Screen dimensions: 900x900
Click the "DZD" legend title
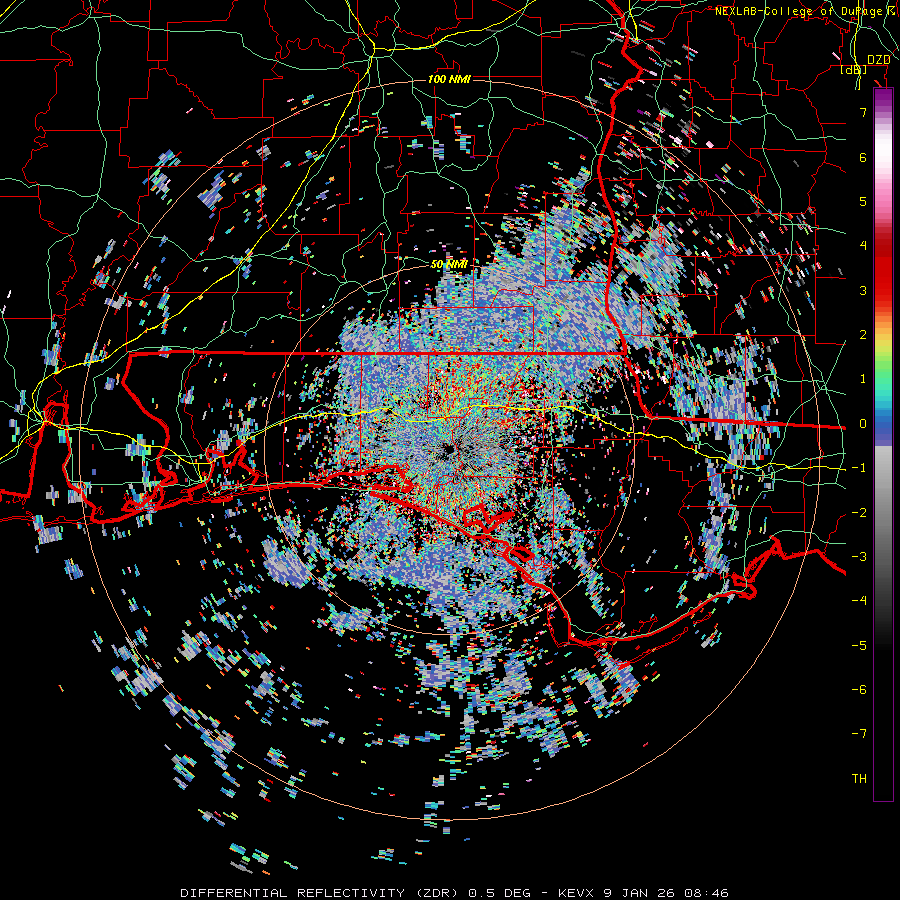click(878, 60)
